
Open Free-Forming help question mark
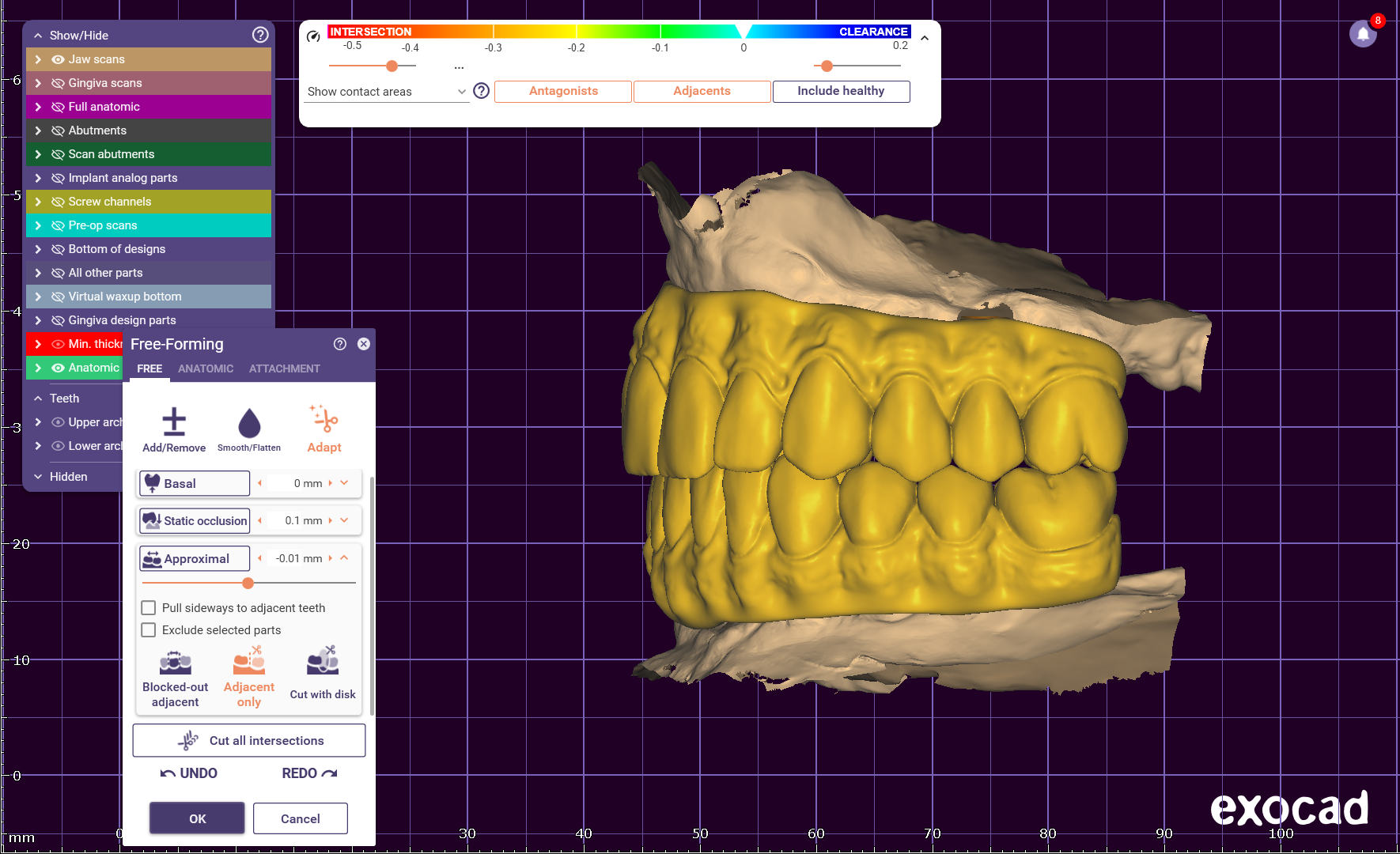click(x=340, y=344)
